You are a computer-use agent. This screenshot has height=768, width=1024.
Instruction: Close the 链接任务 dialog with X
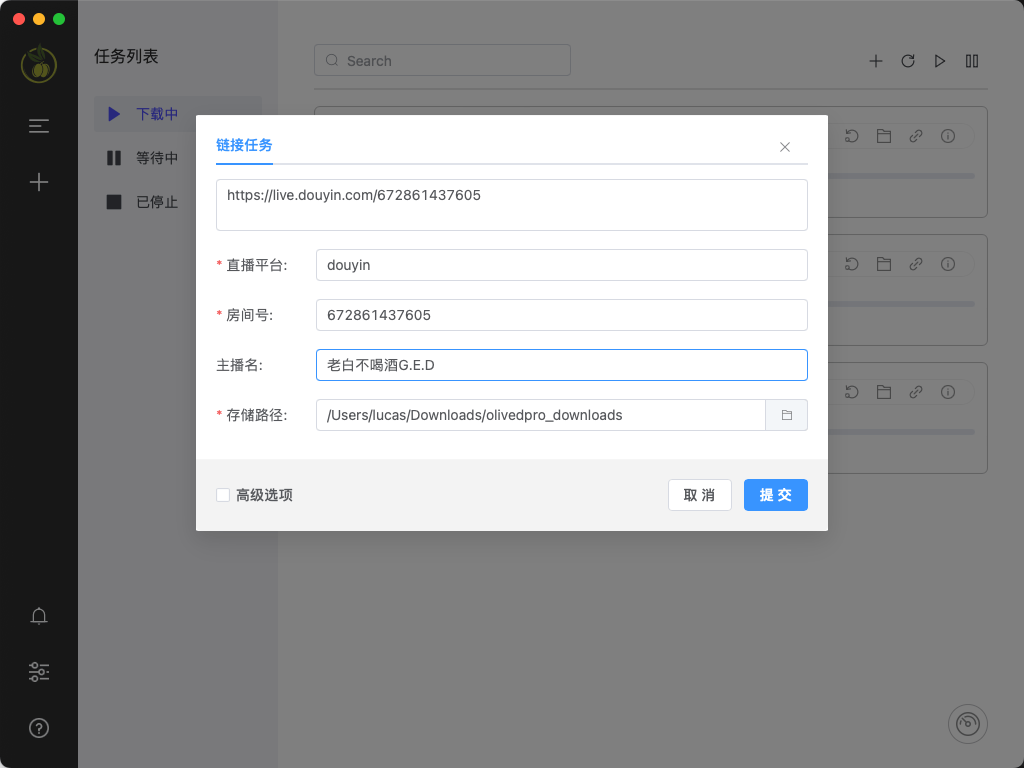pos(785,147)
